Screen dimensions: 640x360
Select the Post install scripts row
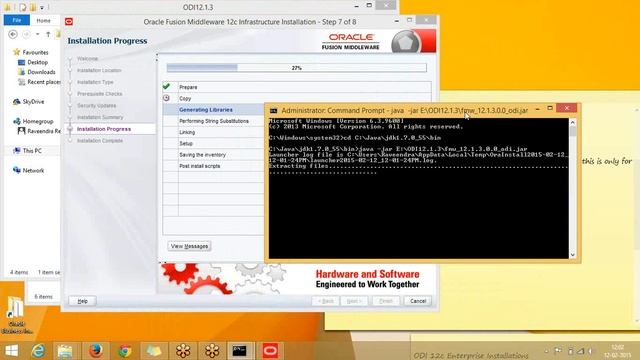pyautogui.click(x=213, y=166)
